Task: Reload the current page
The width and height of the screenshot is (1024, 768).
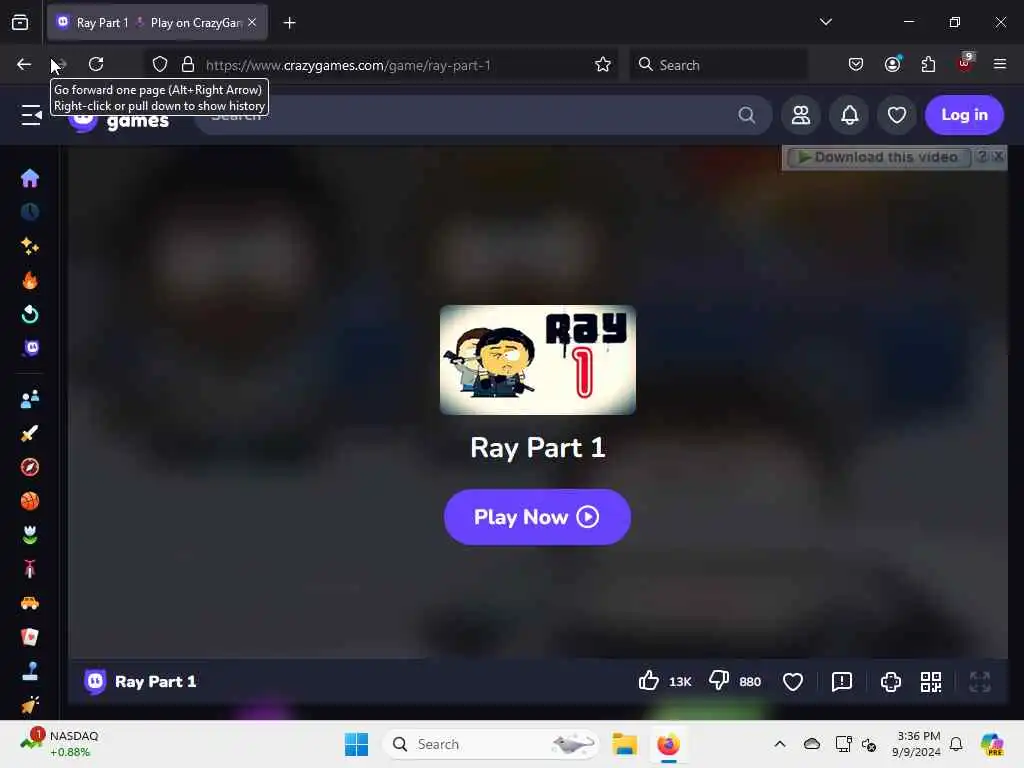Action: [x=96, y=64]
